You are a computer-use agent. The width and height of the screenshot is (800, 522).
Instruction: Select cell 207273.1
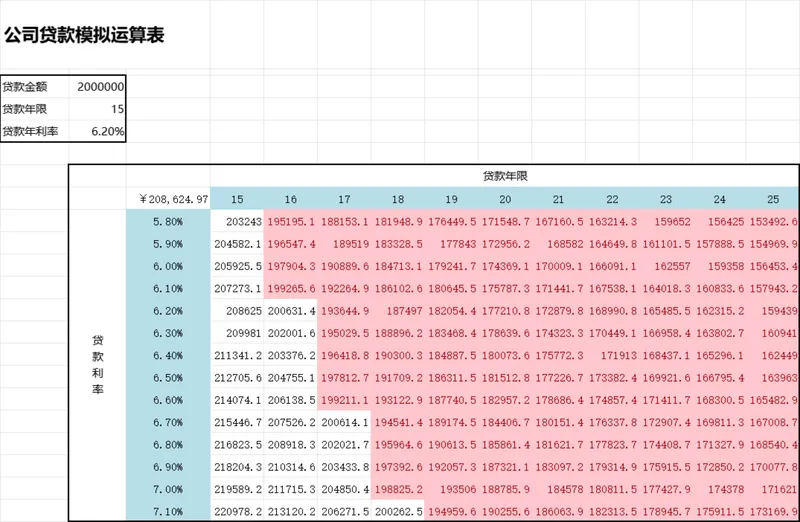[x=237, y=288]
